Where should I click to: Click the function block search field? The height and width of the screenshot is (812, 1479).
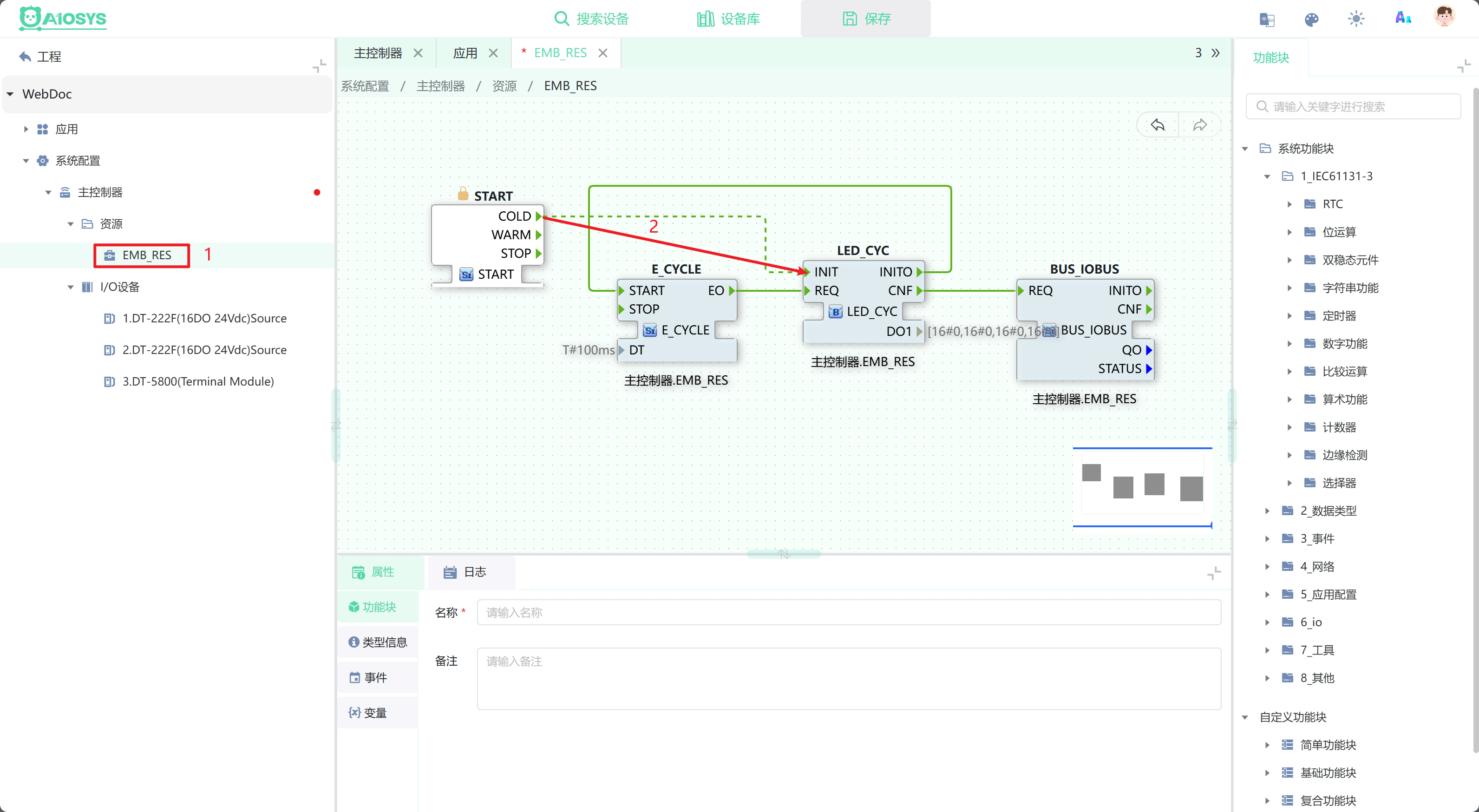(1353, 106)
